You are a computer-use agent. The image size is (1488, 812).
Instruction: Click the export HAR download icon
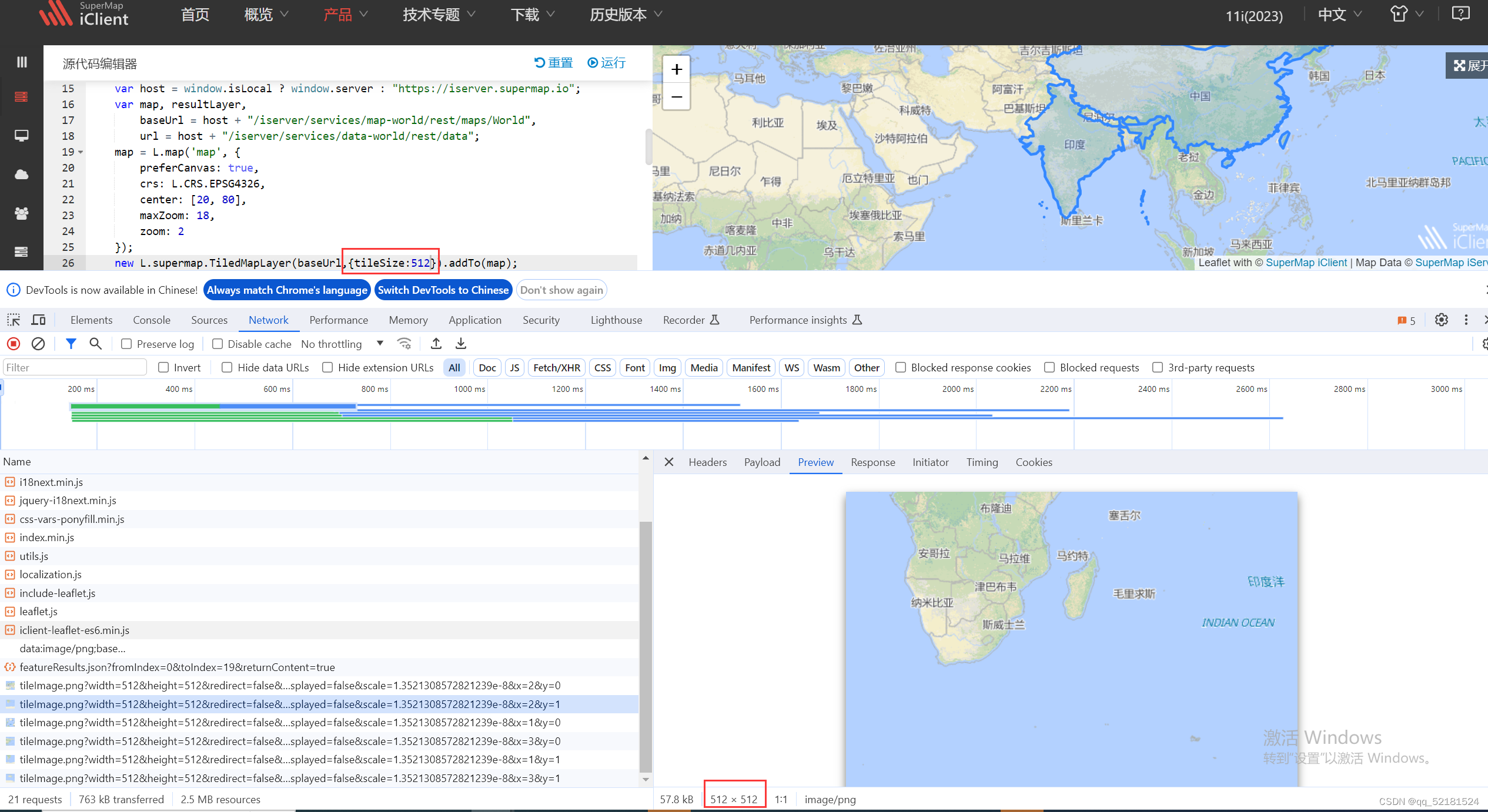click(x=461, y=344)
